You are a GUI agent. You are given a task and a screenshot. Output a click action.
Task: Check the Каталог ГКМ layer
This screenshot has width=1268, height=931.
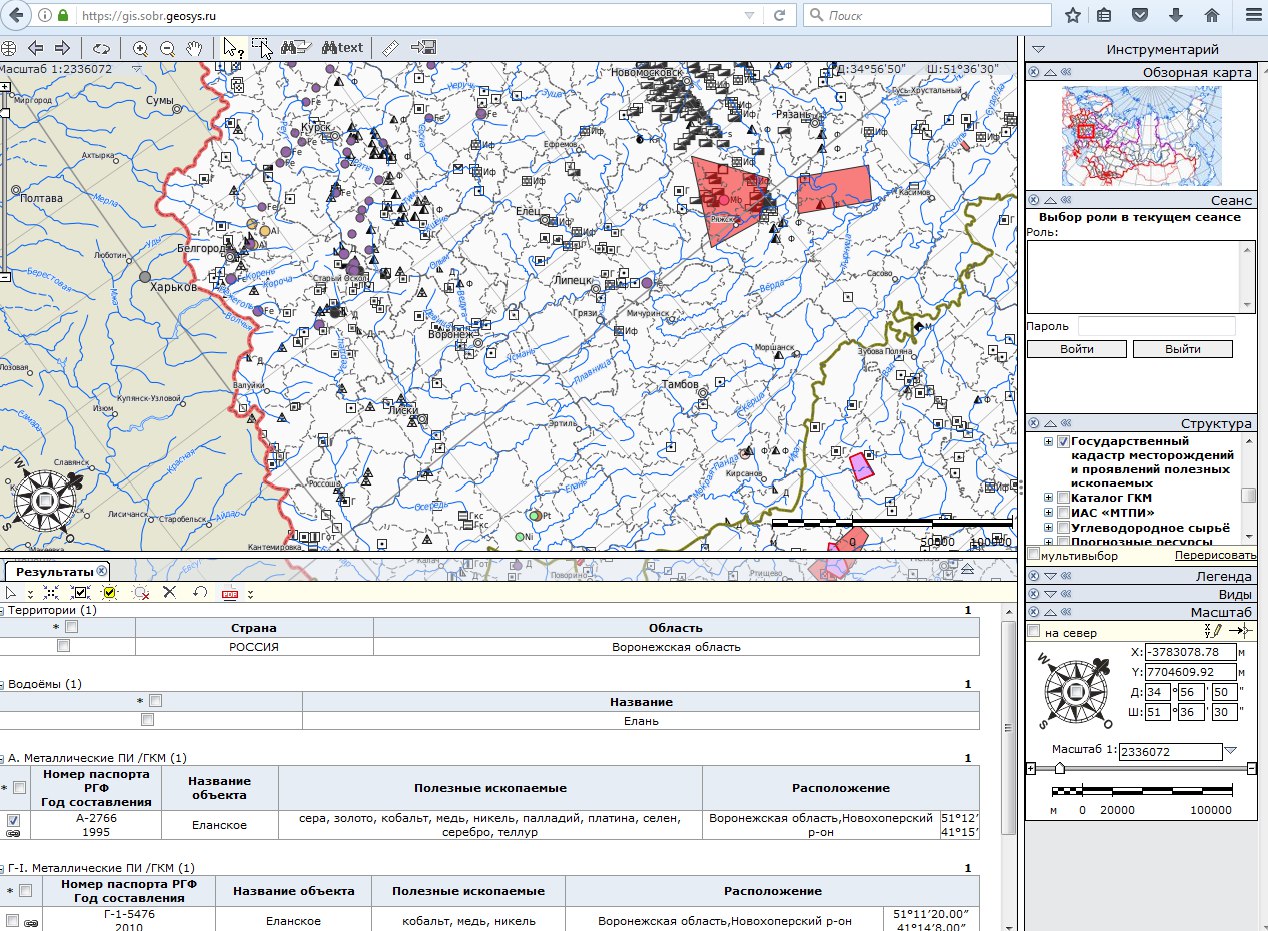[x=1063, y=497]
